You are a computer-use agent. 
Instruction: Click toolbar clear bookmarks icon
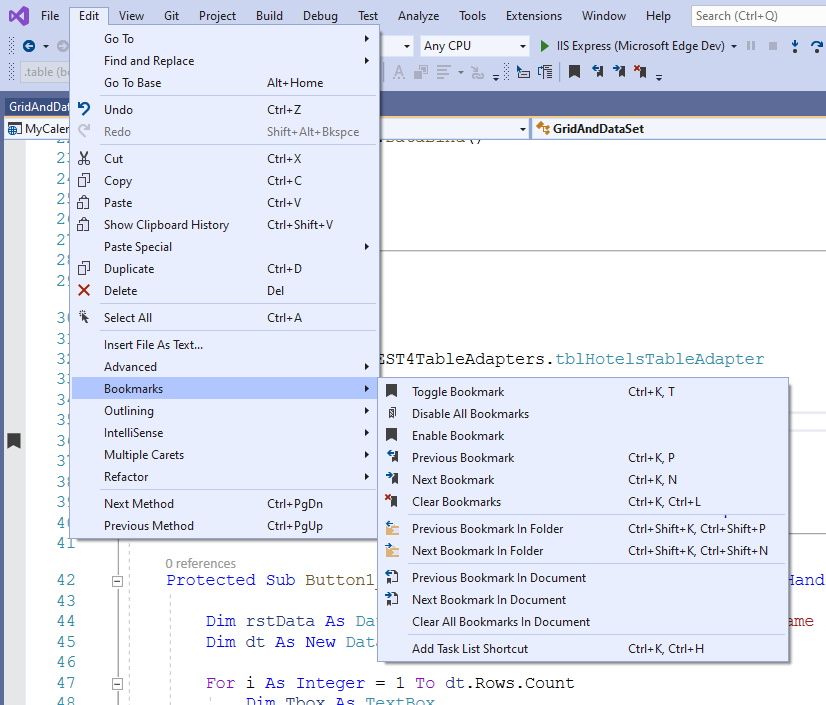[640, 71]
